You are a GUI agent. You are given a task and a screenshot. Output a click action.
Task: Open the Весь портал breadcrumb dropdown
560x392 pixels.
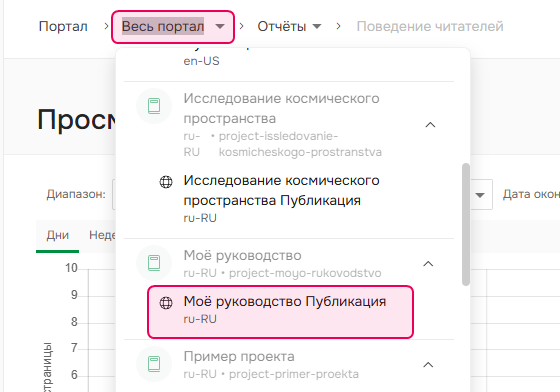(173, 27)
